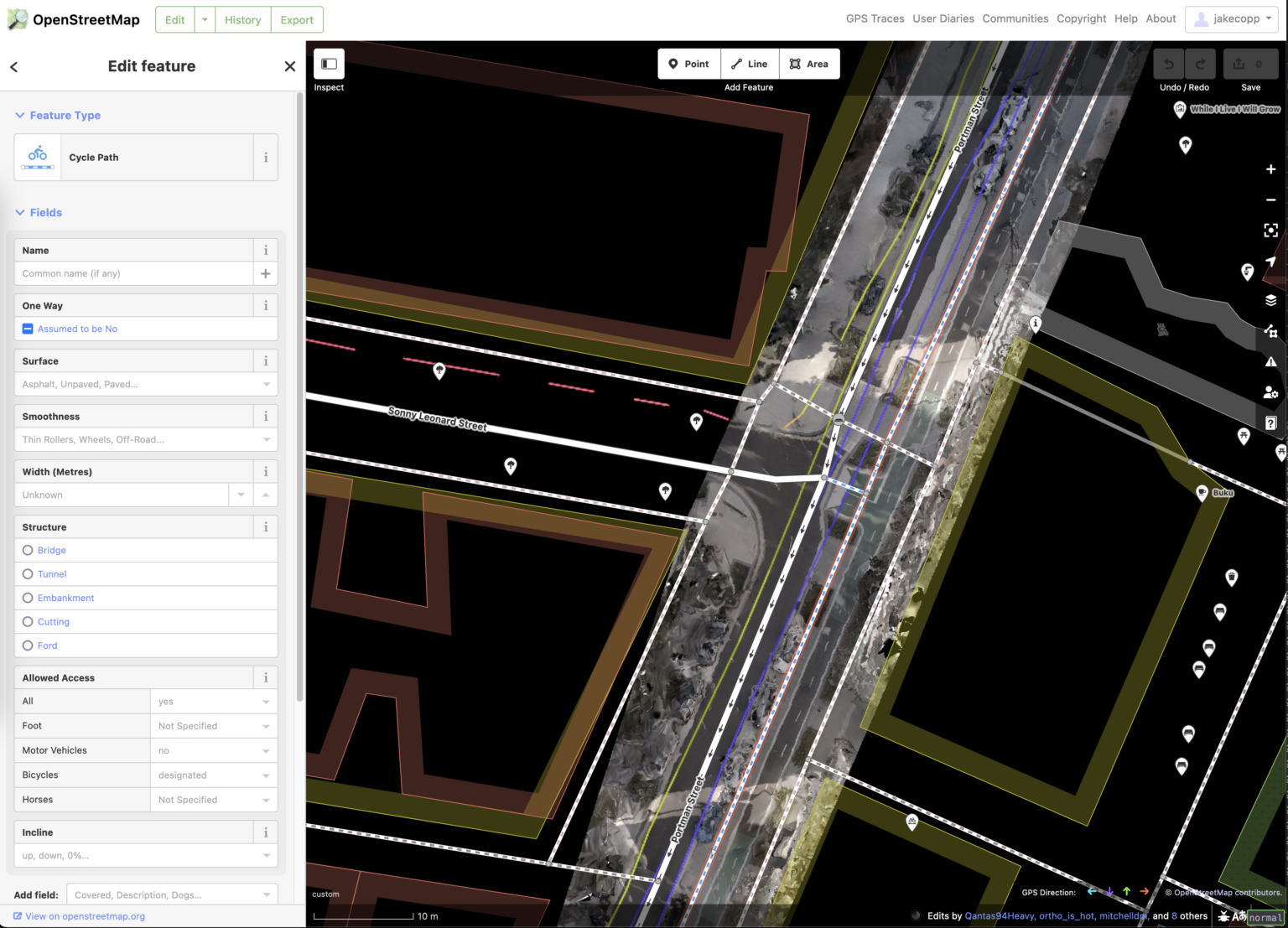This screenshot has height=928, width=1288.
Task: Open editor Preferences via user-gear icon
Action: pos(1270,391)
